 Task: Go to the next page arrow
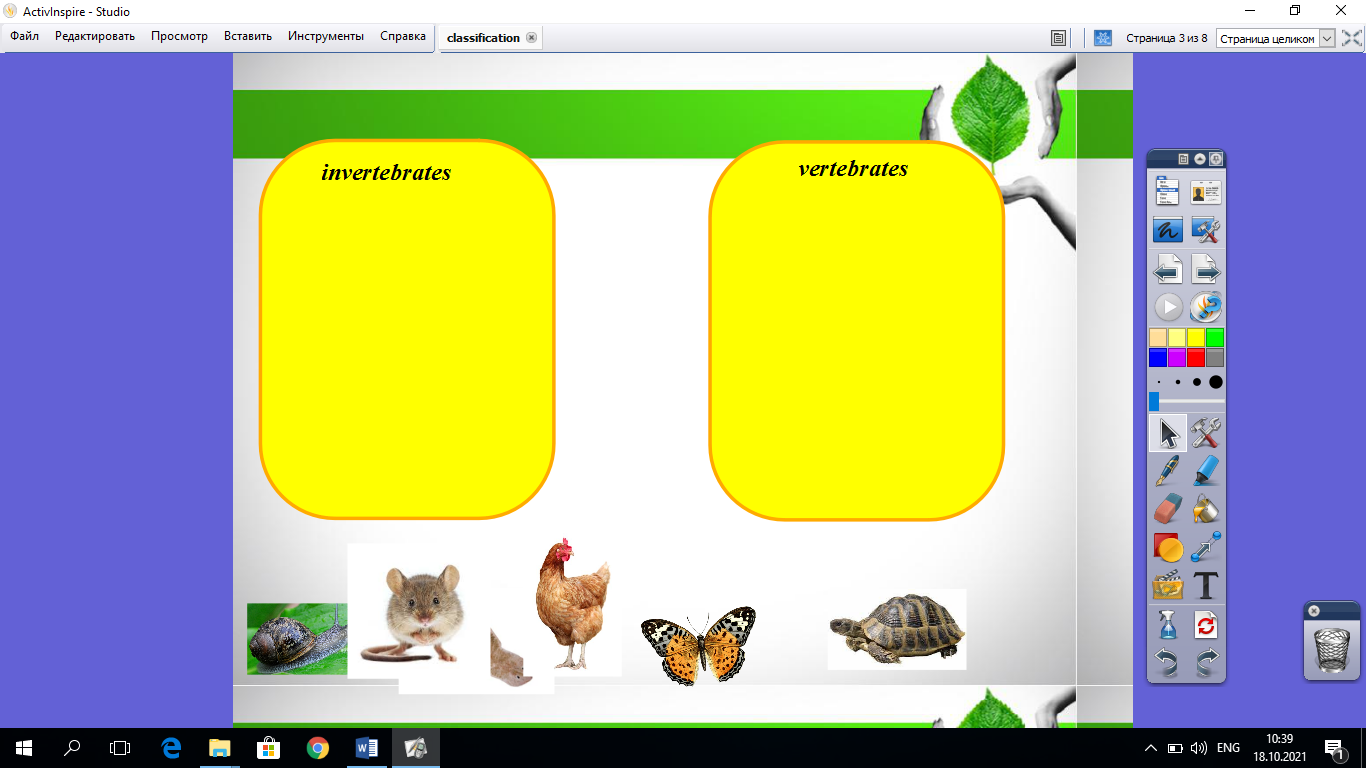(x=1206, y=270)
